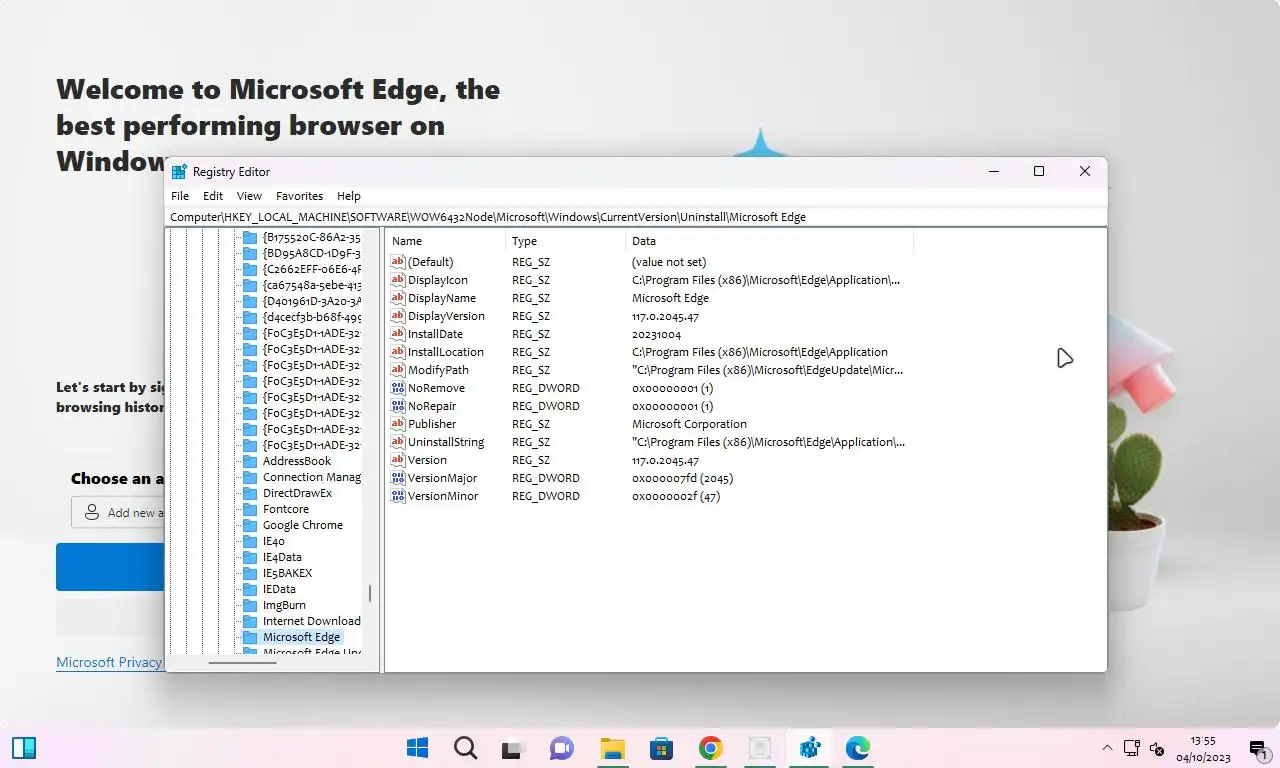Switch to Google Chrome on the taskbar
Screen dimensions: 1280x768
tap(710, 748)
